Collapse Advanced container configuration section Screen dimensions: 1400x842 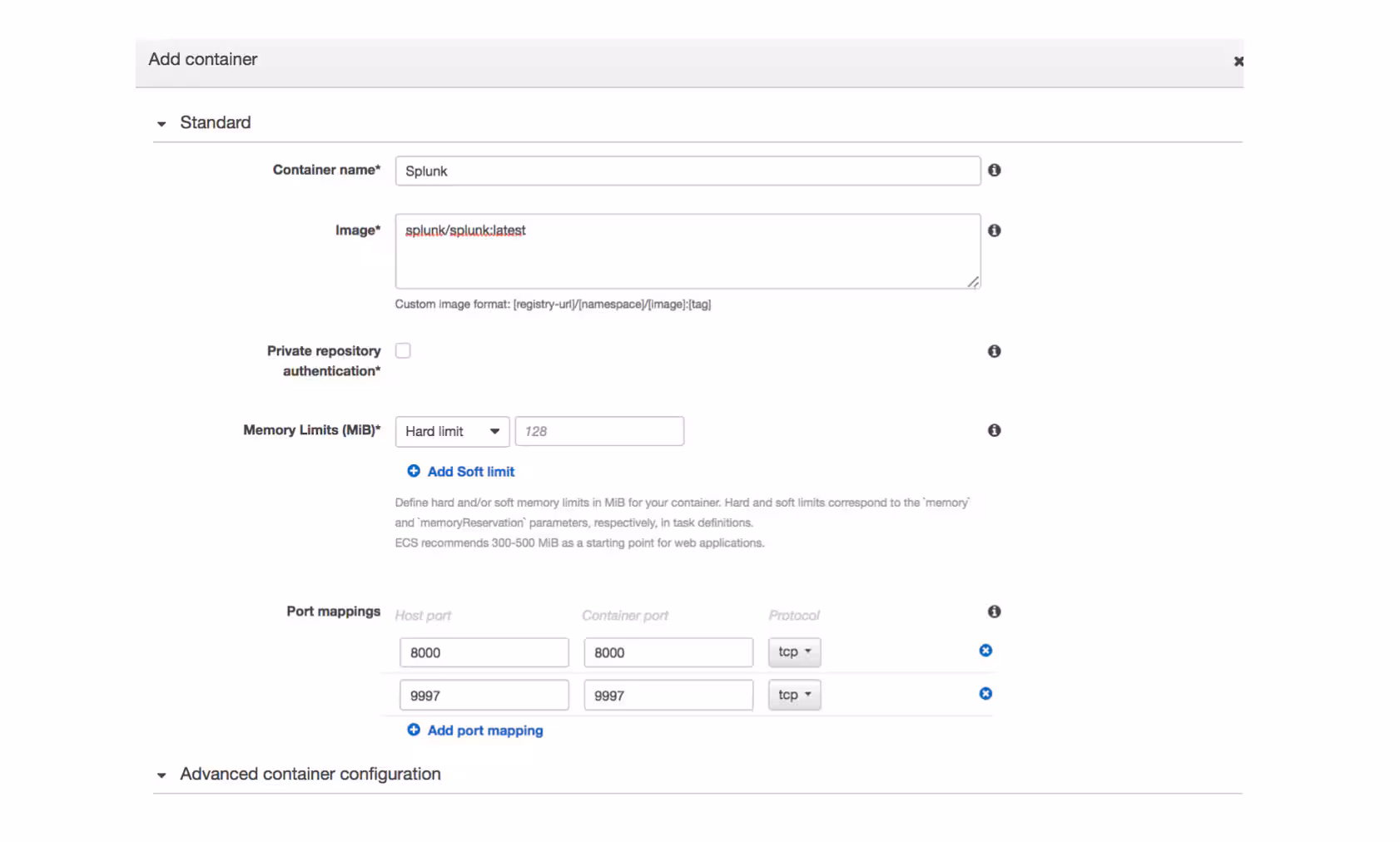coord(161,775)
